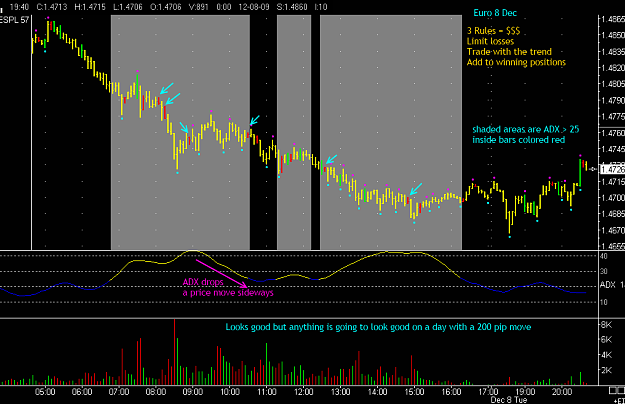The image size is (625, 404).
Task: Select the high value H:1.4715
Action: click(90, 7)
